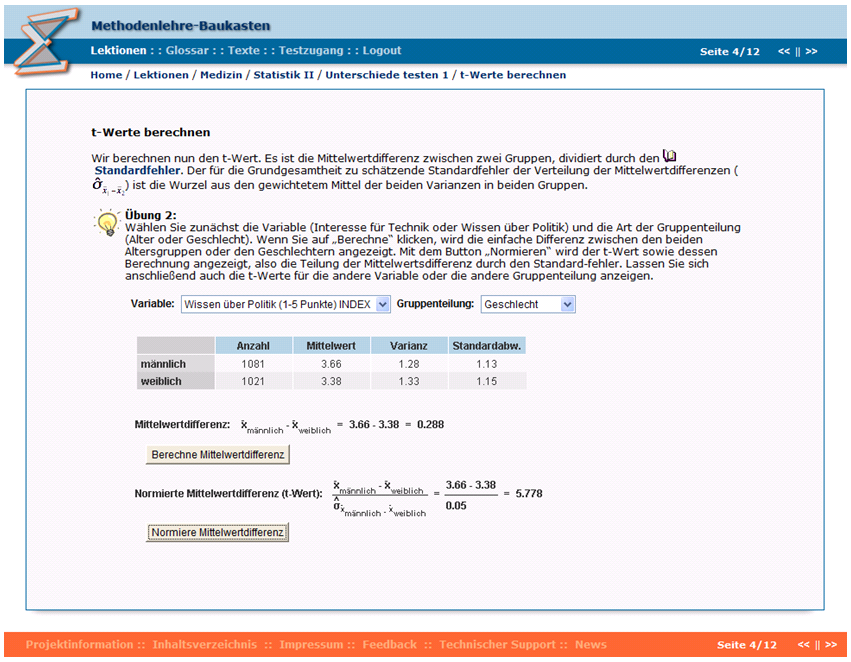
Task: Open the Glossar menu item
Action: (187, 50)
